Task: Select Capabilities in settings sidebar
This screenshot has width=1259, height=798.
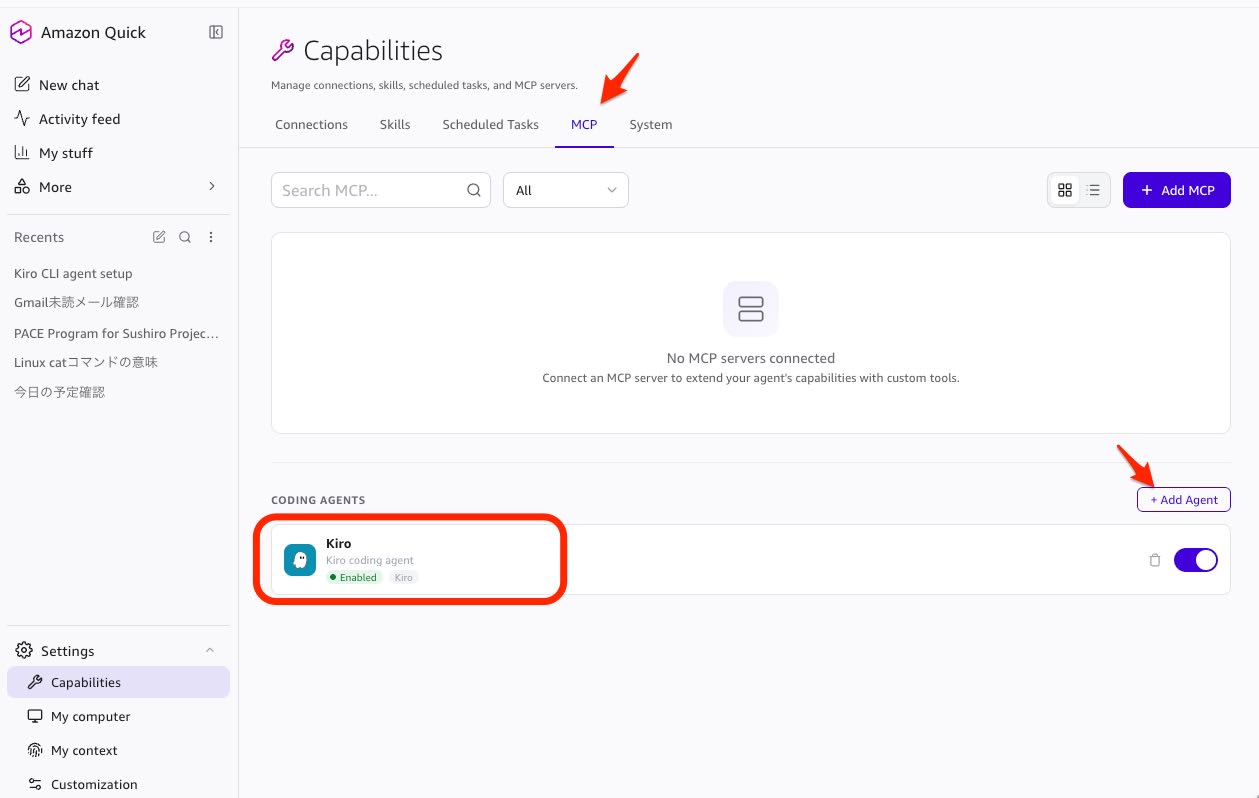Action: [118, 682]
